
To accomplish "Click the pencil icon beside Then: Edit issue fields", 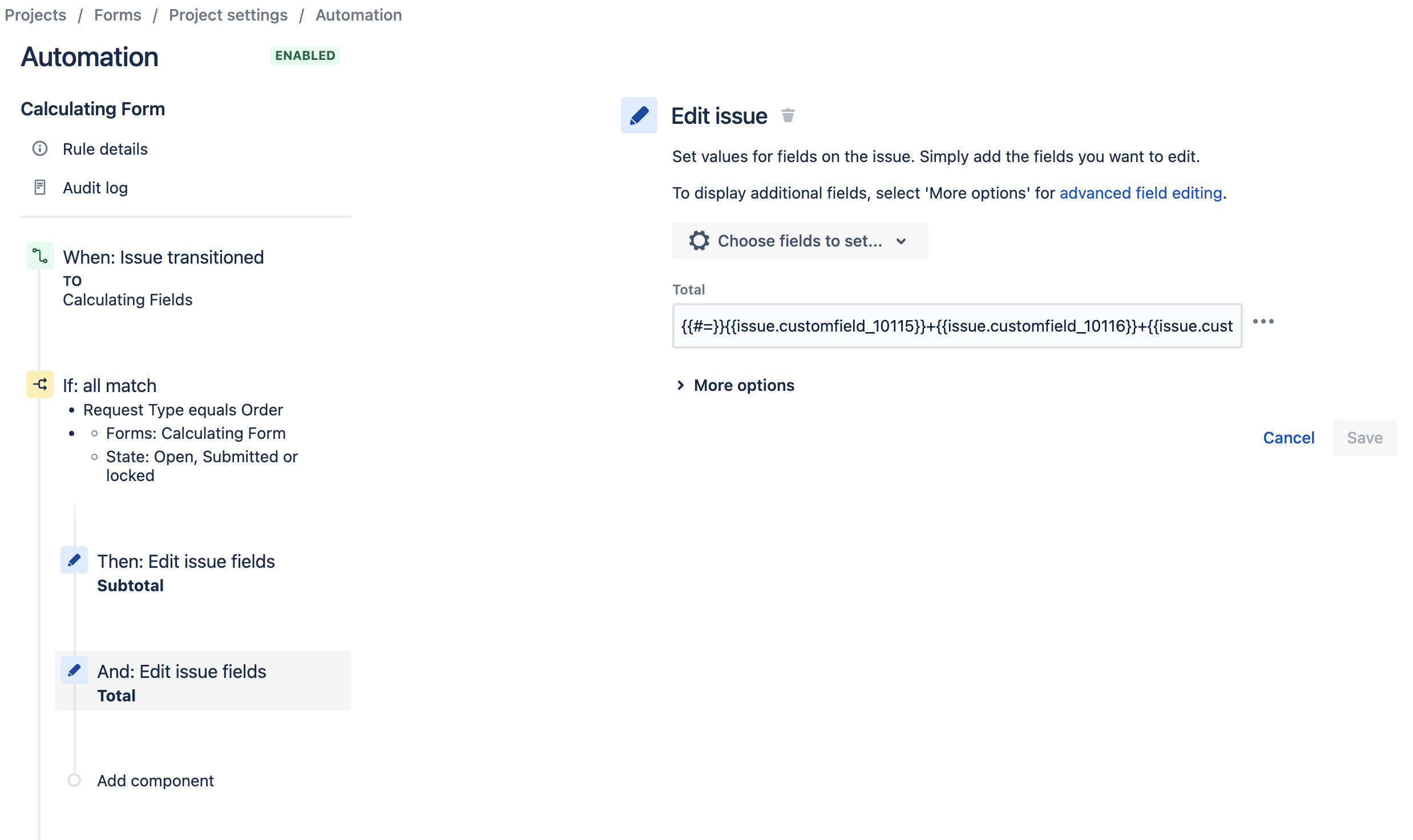I will [x=74, y=560].
